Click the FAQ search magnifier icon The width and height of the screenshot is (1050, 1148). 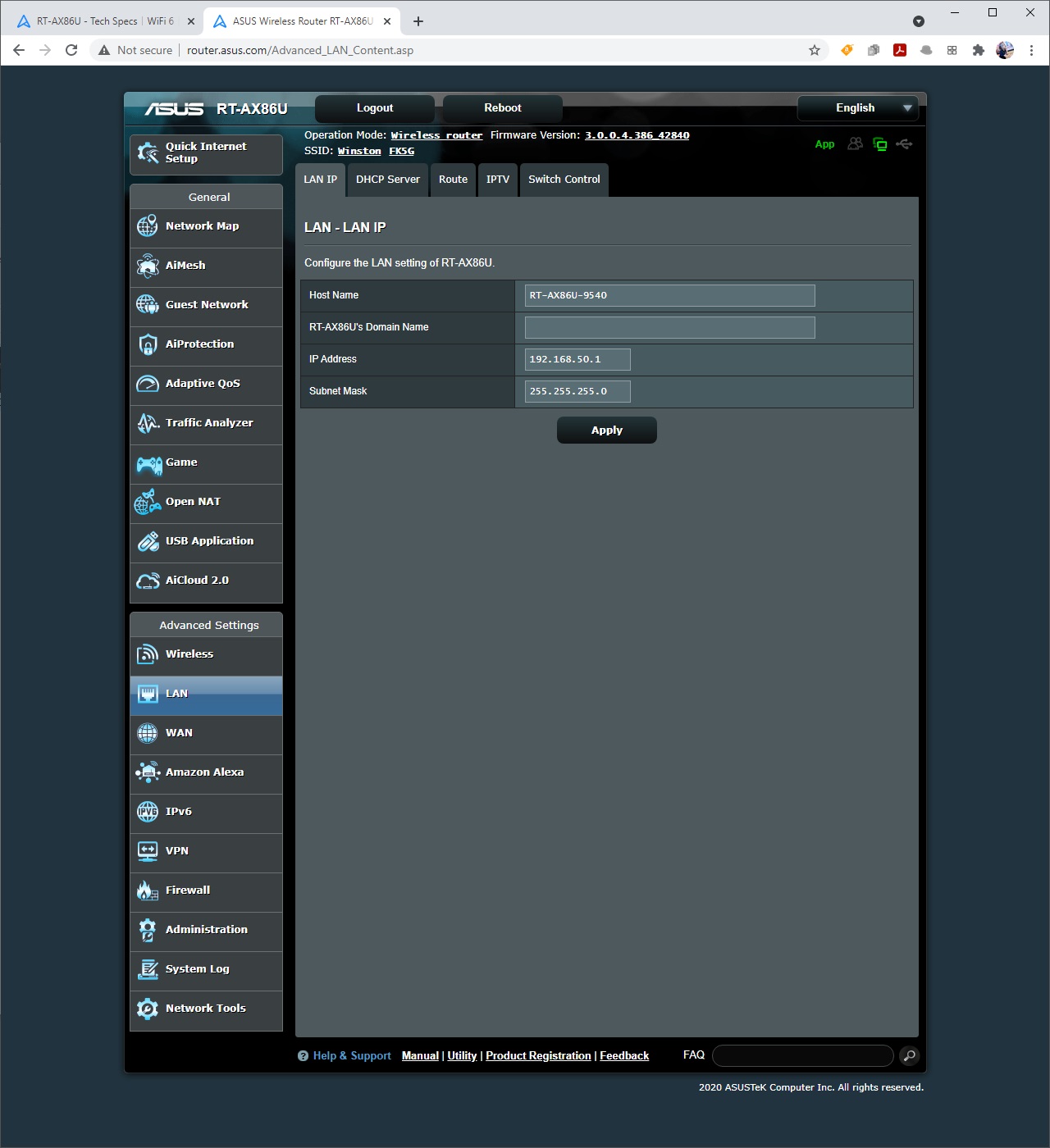click(x=909, y=1056)
